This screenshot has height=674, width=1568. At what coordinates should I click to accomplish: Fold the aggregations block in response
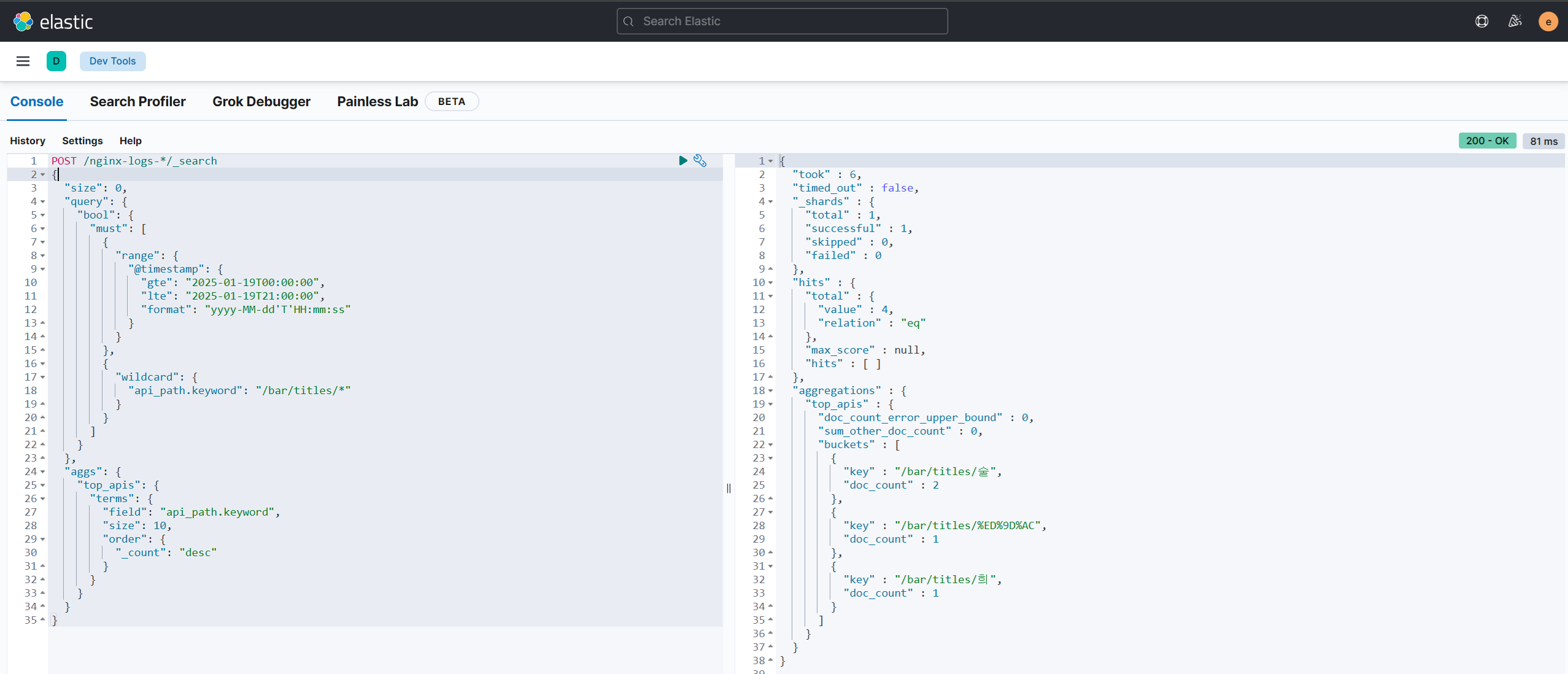(770, 391)
